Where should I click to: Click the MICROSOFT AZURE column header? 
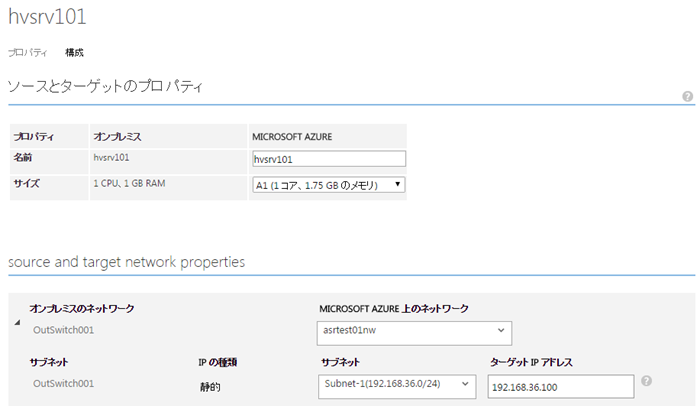[292, 137]
